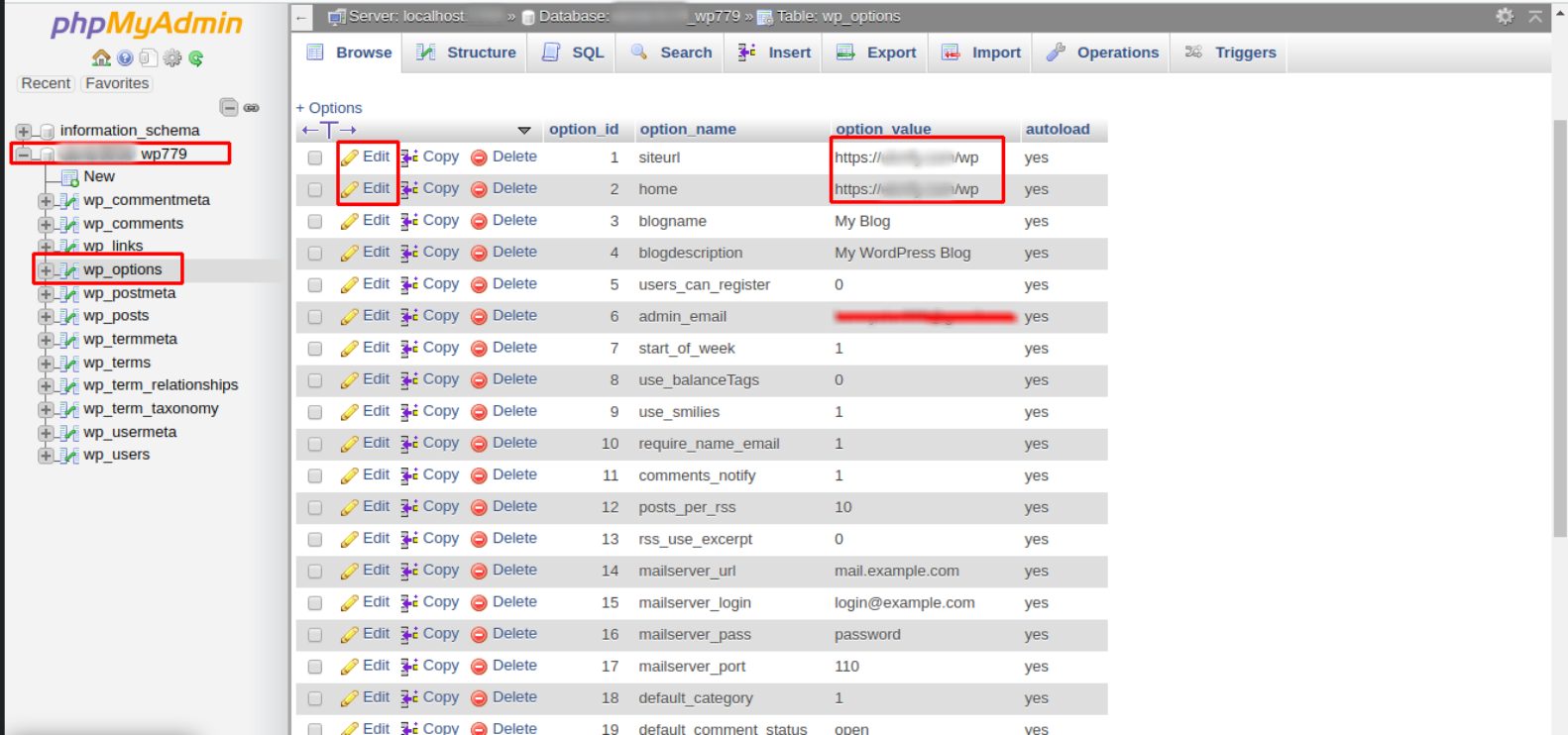Tick checkbox for blogname row
1568x735 pixels.
[315, 221]
